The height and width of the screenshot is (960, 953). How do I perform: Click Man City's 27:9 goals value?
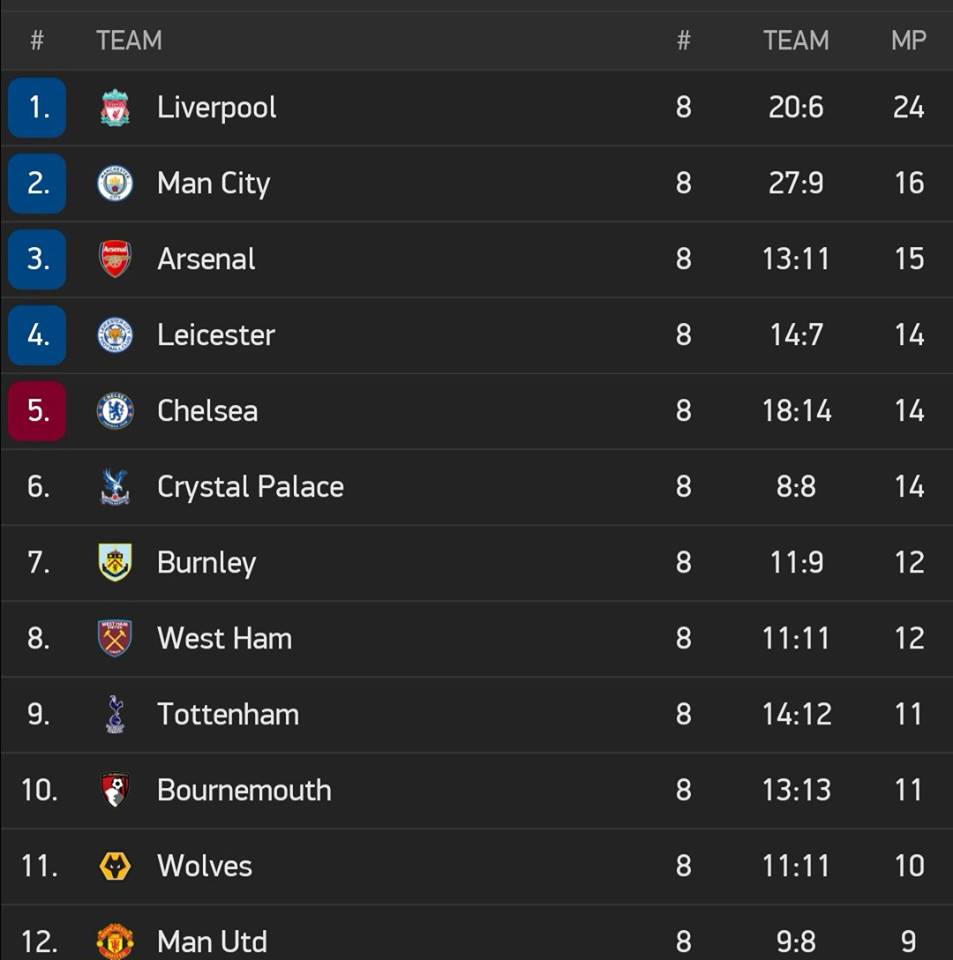pos(796,184)
